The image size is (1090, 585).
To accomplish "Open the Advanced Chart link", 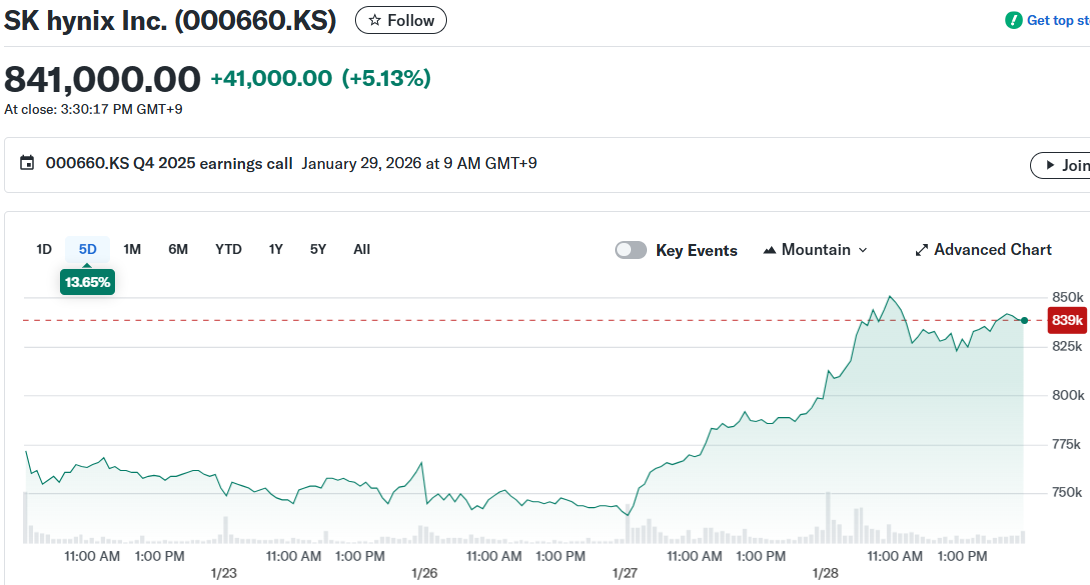I will tap(992, 250).
